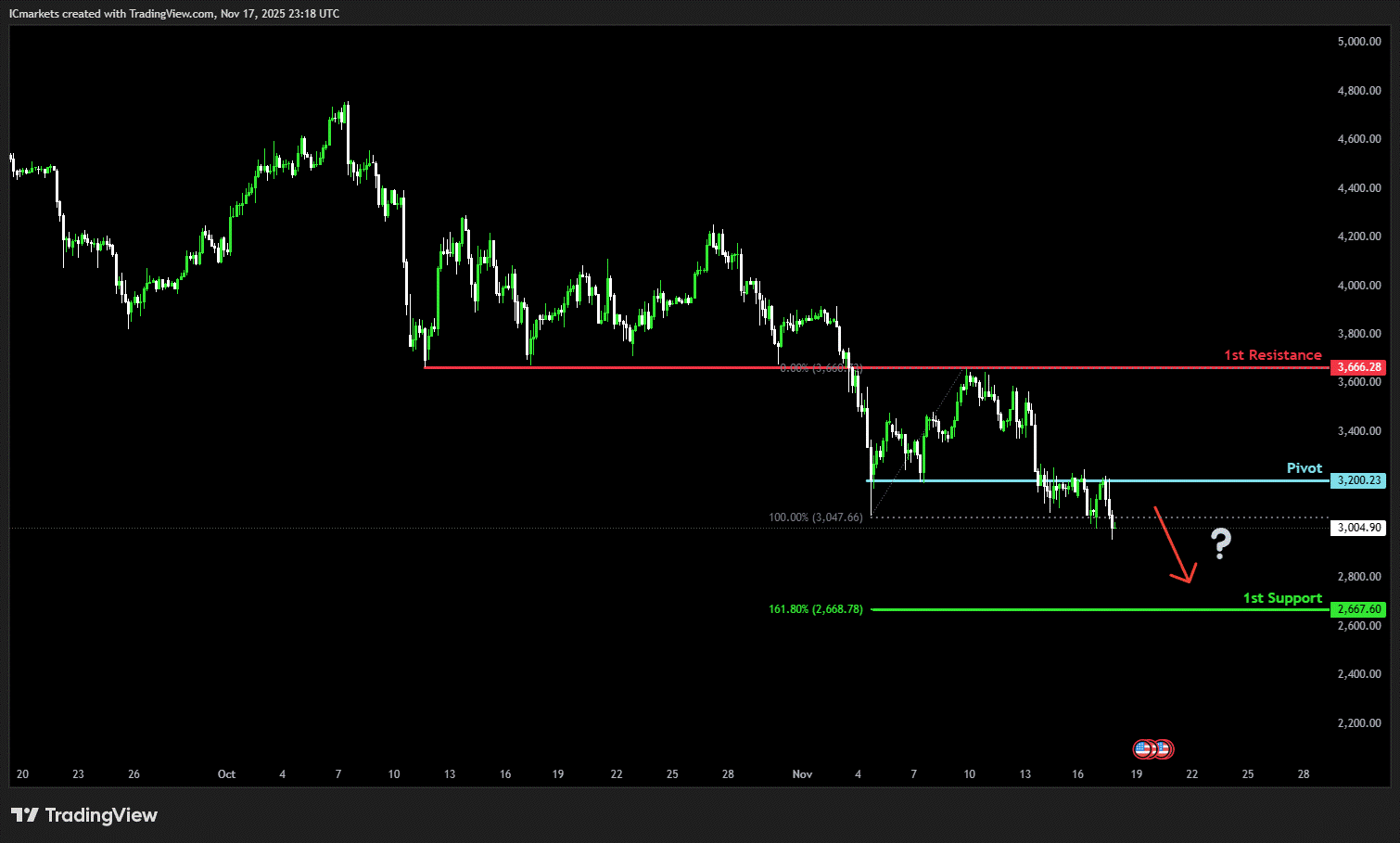This screenshot has height=843, width=1400.
Task: Click the US flag economic event icon
Action: [x=1144, y=748]
